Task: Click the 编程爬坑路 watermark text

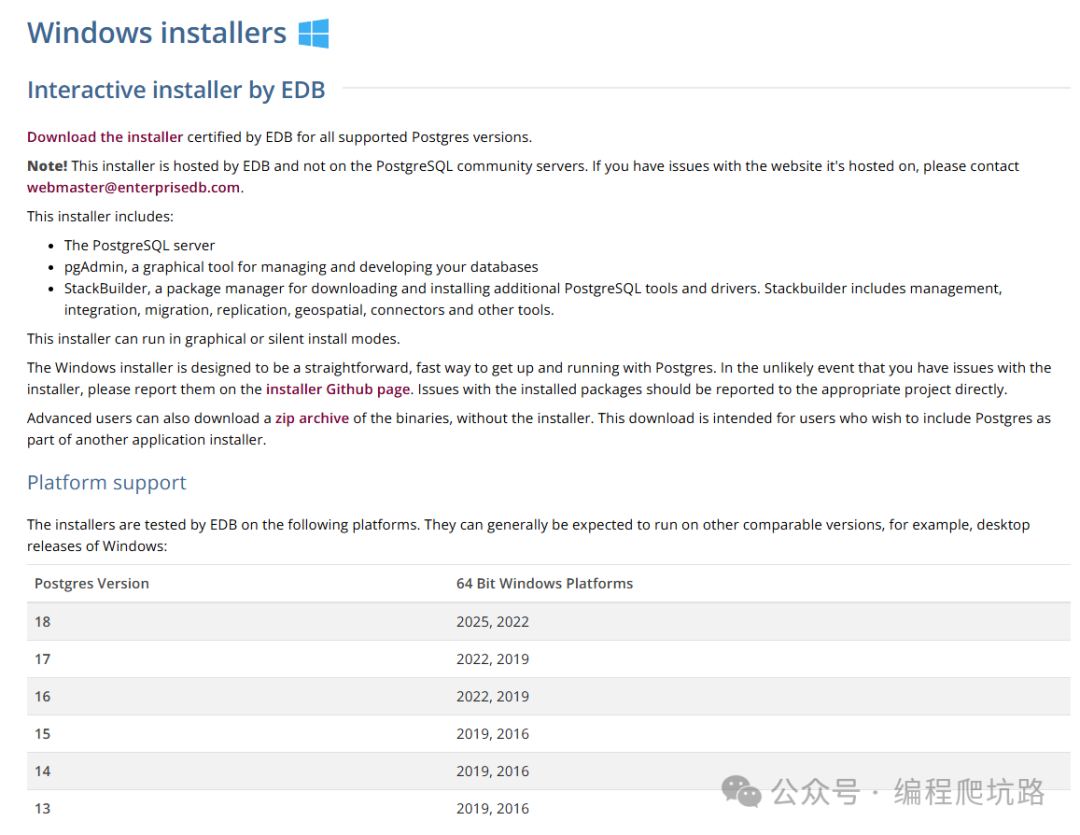Action: [969, 792]
